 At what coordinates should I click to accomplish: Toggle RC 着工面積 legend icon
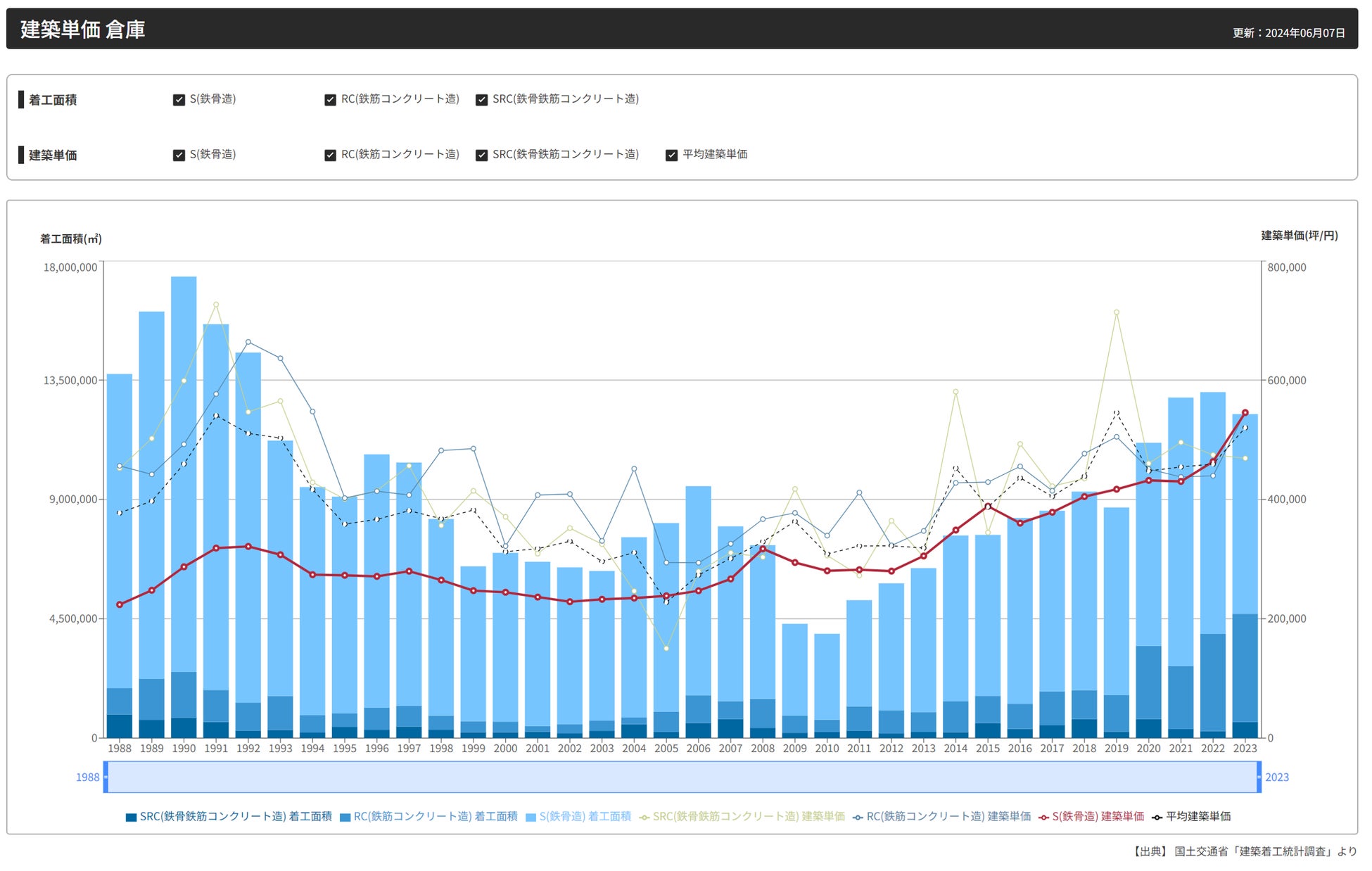tap(345, 817)
